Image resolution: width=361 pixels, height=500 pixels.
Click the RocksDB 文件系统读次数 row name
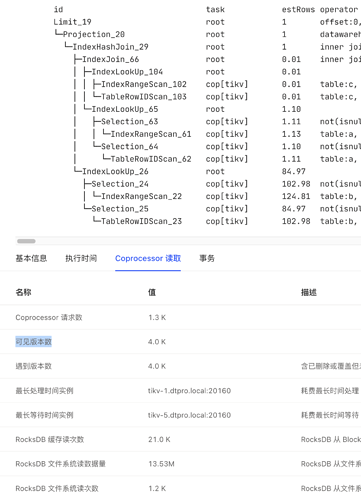click(57, 488)
